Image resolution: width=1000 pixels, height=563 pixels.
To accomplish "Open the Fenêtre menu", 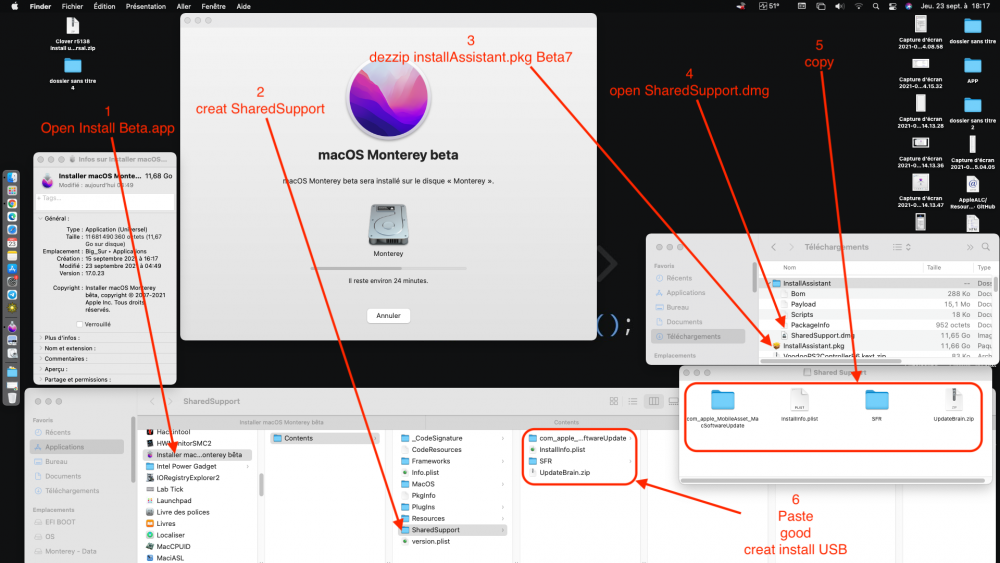I will (x=213, y=6).
